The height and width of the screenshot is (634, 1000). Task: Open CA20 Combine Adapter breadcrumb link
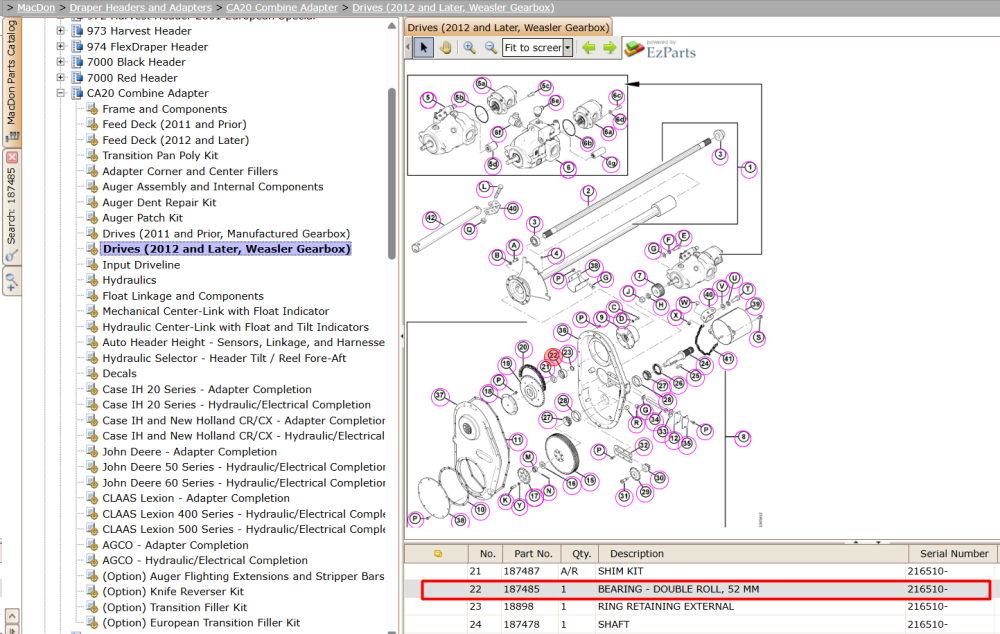pos(282,8)
